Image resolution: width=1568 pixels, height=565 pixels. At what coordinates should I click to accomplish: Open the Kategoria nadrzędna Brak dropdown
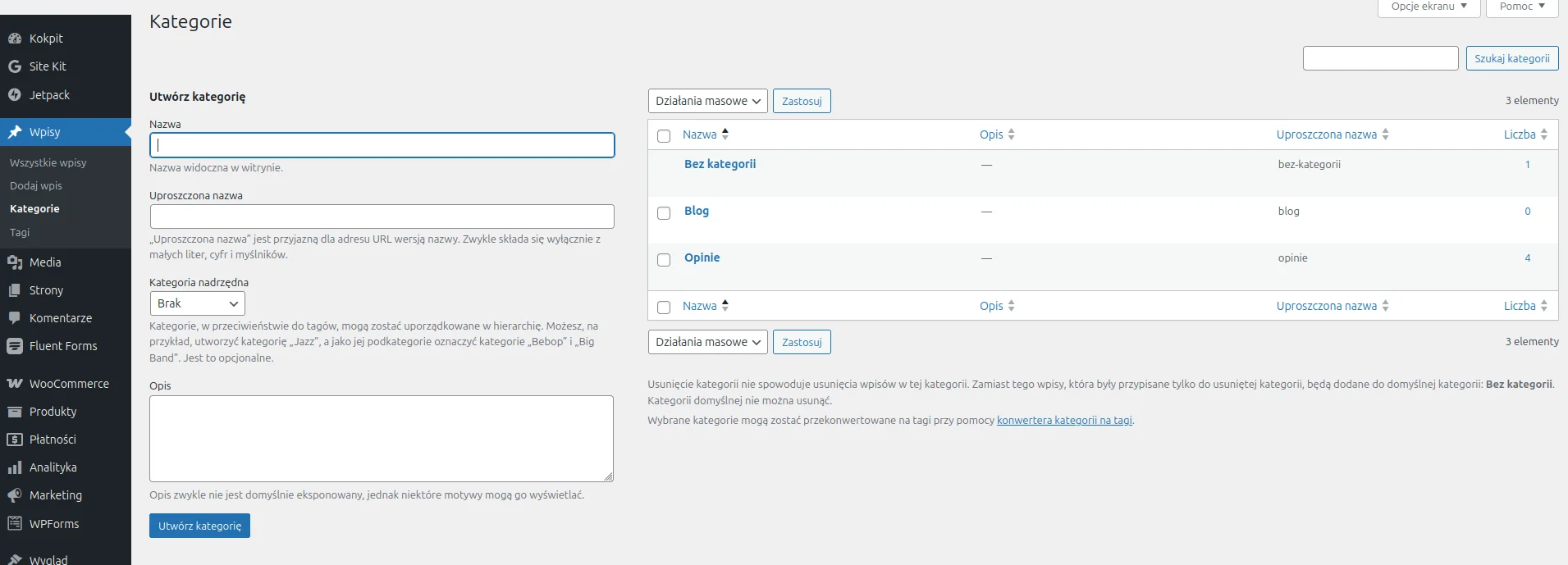click(198, 303)
